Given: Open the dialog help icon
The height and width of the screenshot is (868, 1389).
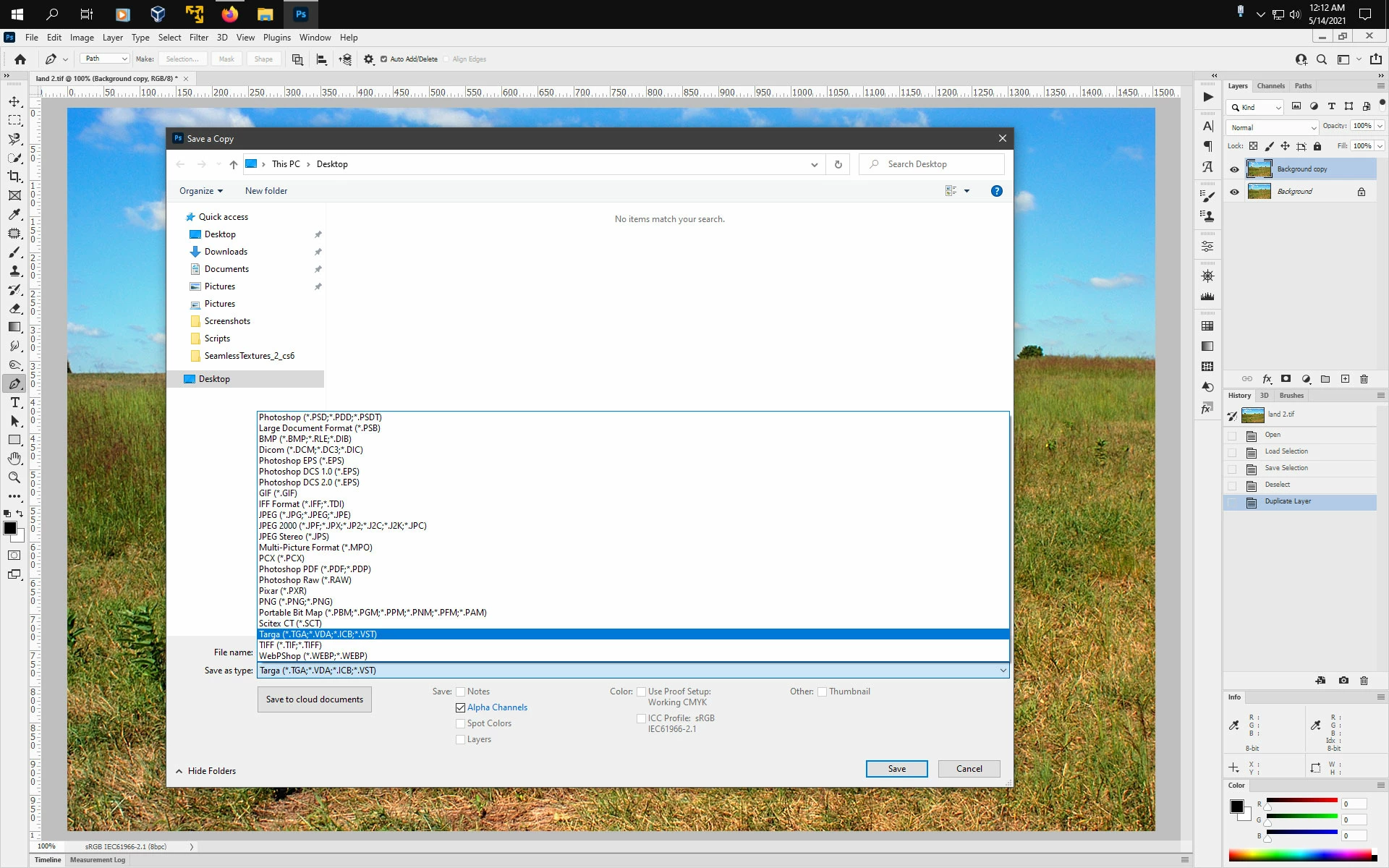Looking at the screenshot, I should point(996,191).
